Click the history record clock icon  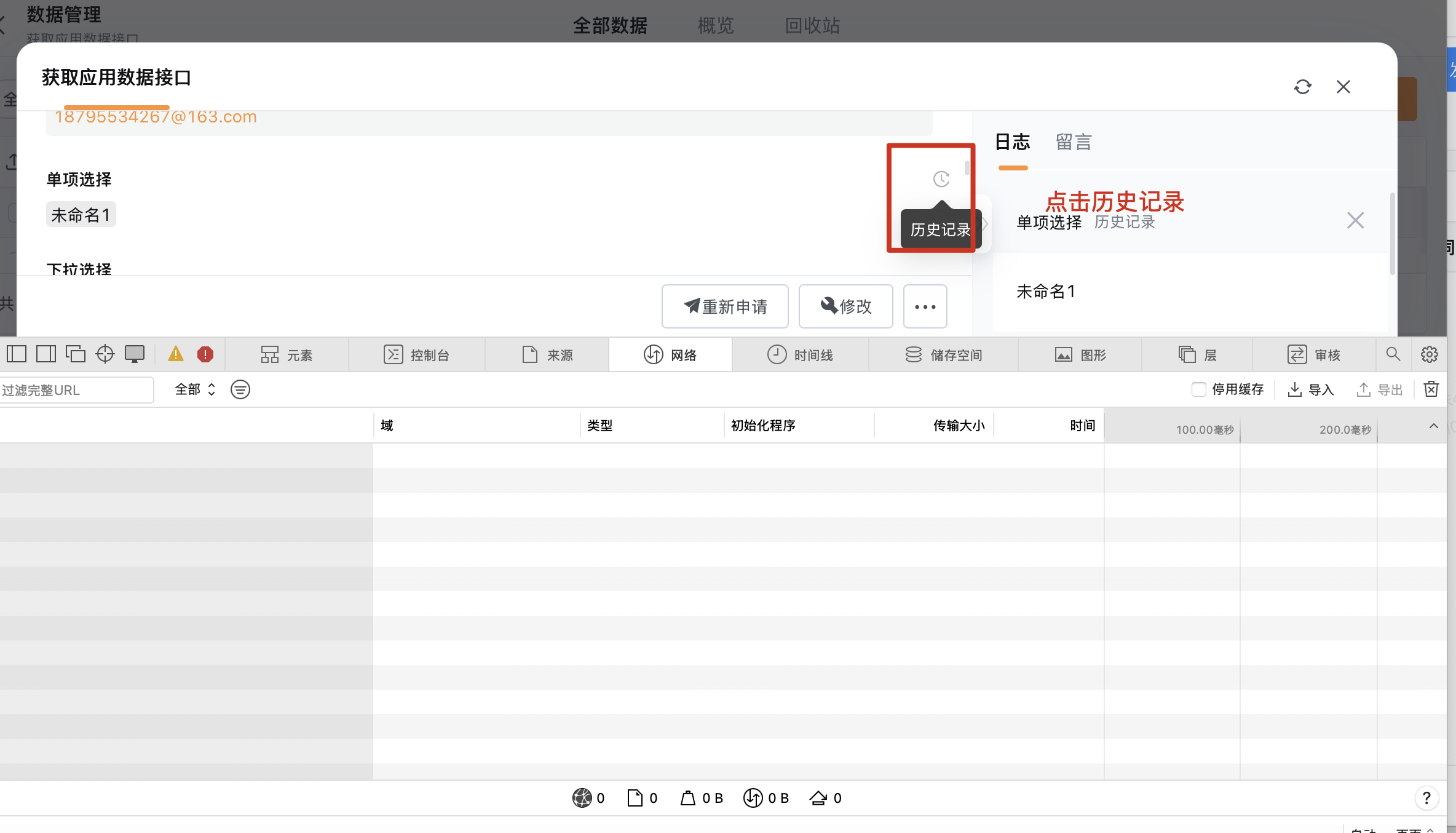point(941,179)
